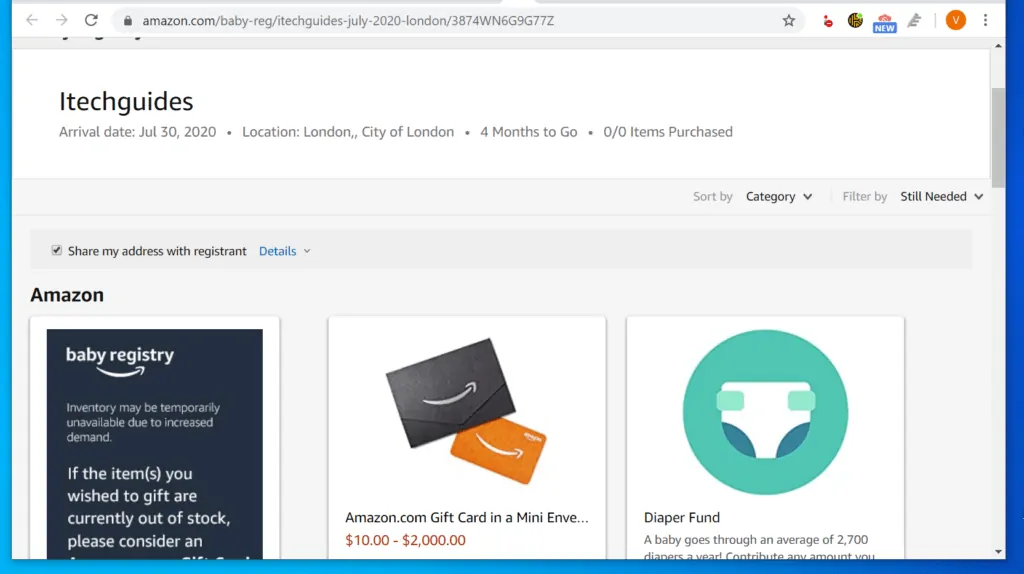The width and height of the screenshot is (1024, 574).
Task: Click the Amazon section heading
Action: click(67, 295)
